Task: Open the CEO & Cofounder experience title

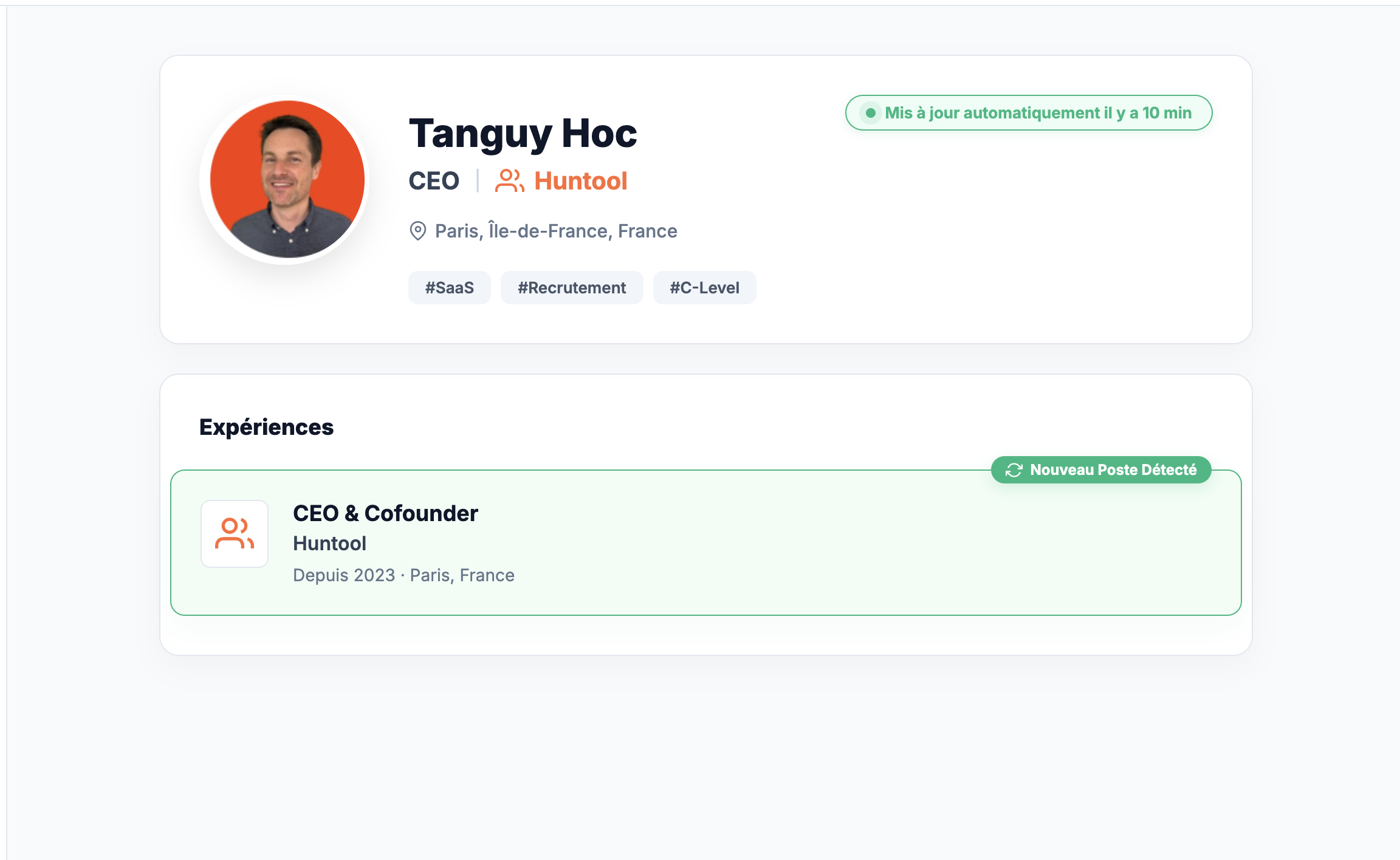Action: coord(385,513)
